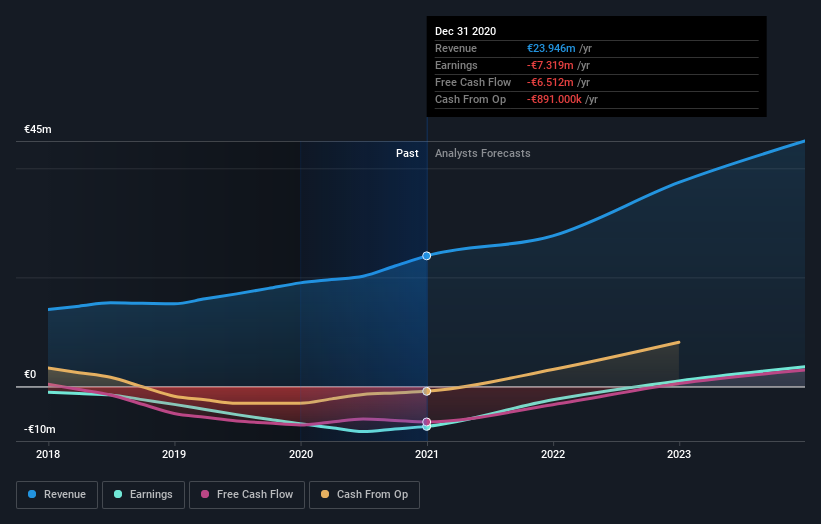Click the €45m y-axis label
The height and width of the screenshot is (524, 821).
click(38, 129)
